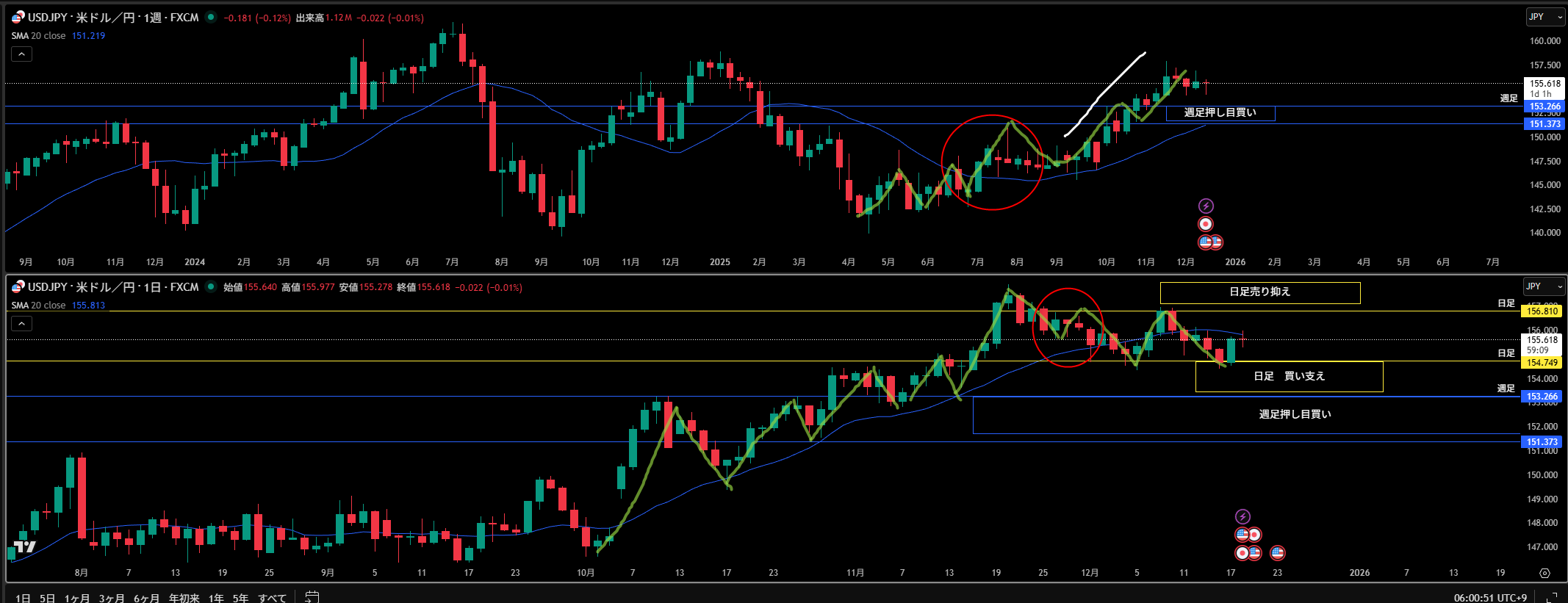This screenshot has width=1568, height=603.
Task: Toggle the market status dot on weekly chart
Action: [x=212, y=18]
